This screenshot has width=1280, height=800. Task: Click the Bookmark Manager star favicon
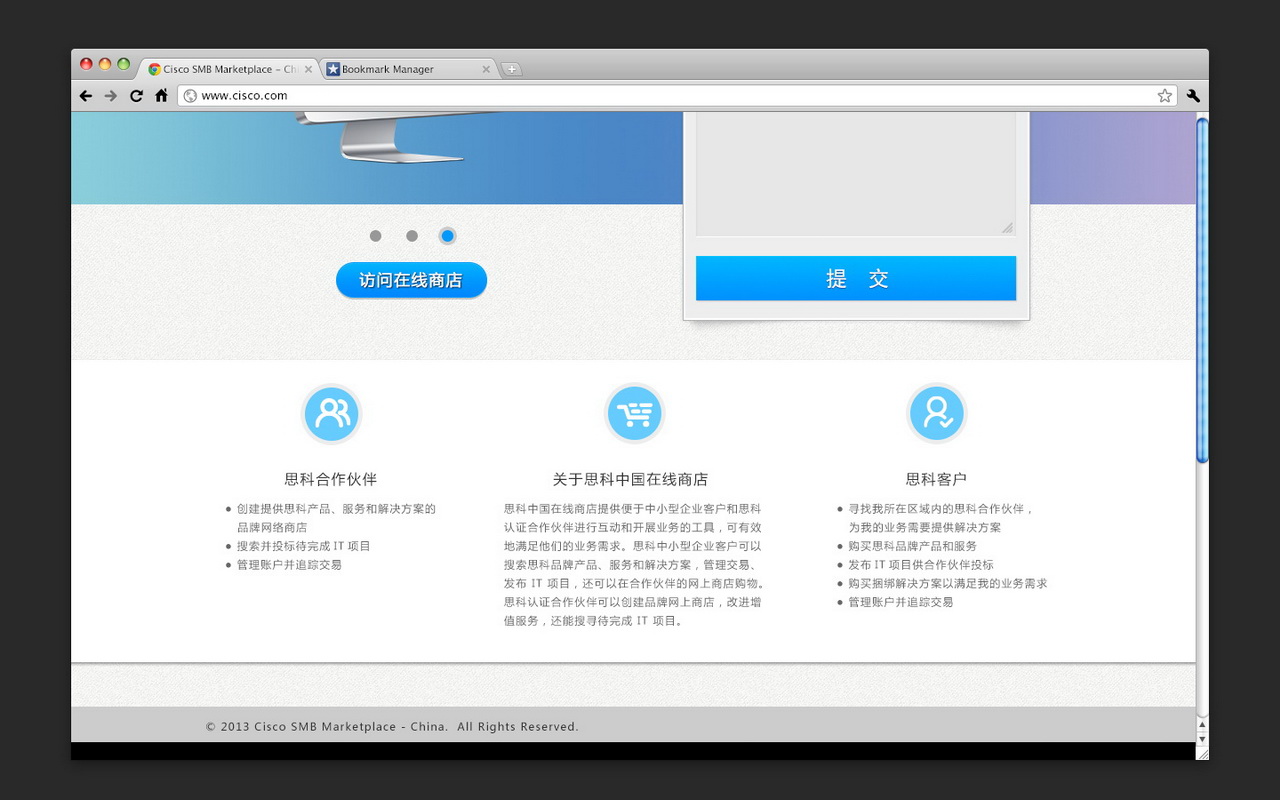click(x=333, y=69)
